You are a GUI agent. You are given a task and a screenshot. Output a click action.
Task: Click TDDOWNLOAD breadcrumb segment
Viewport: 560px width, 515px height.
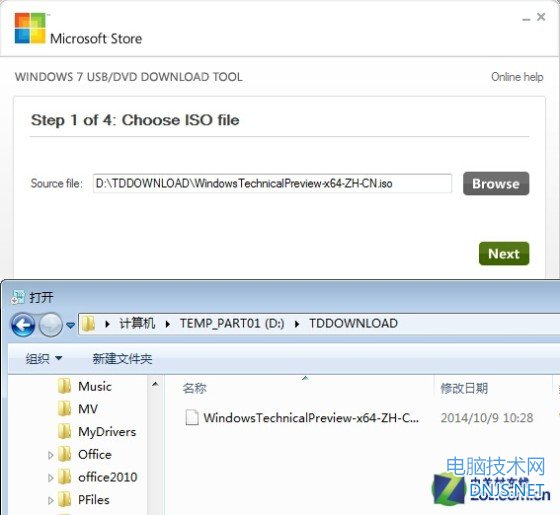coord(353,324)
